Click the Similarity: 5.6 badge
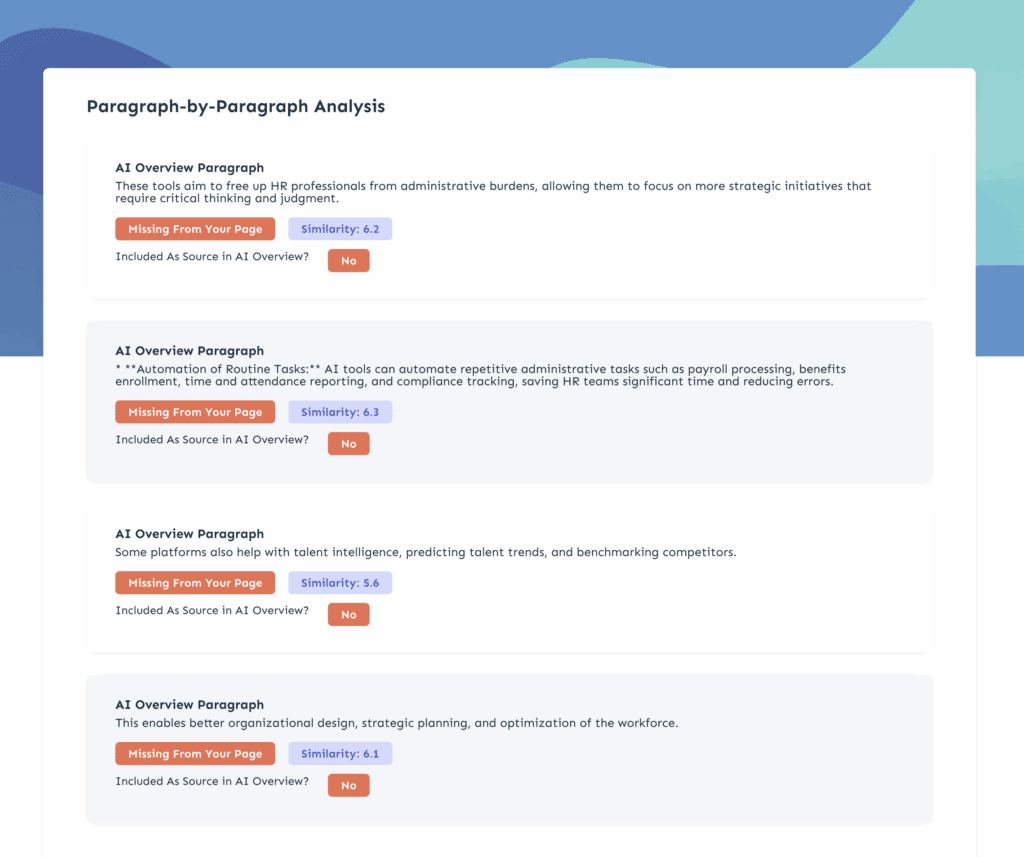The image size is (1024, 857). (x=340, y=583)
